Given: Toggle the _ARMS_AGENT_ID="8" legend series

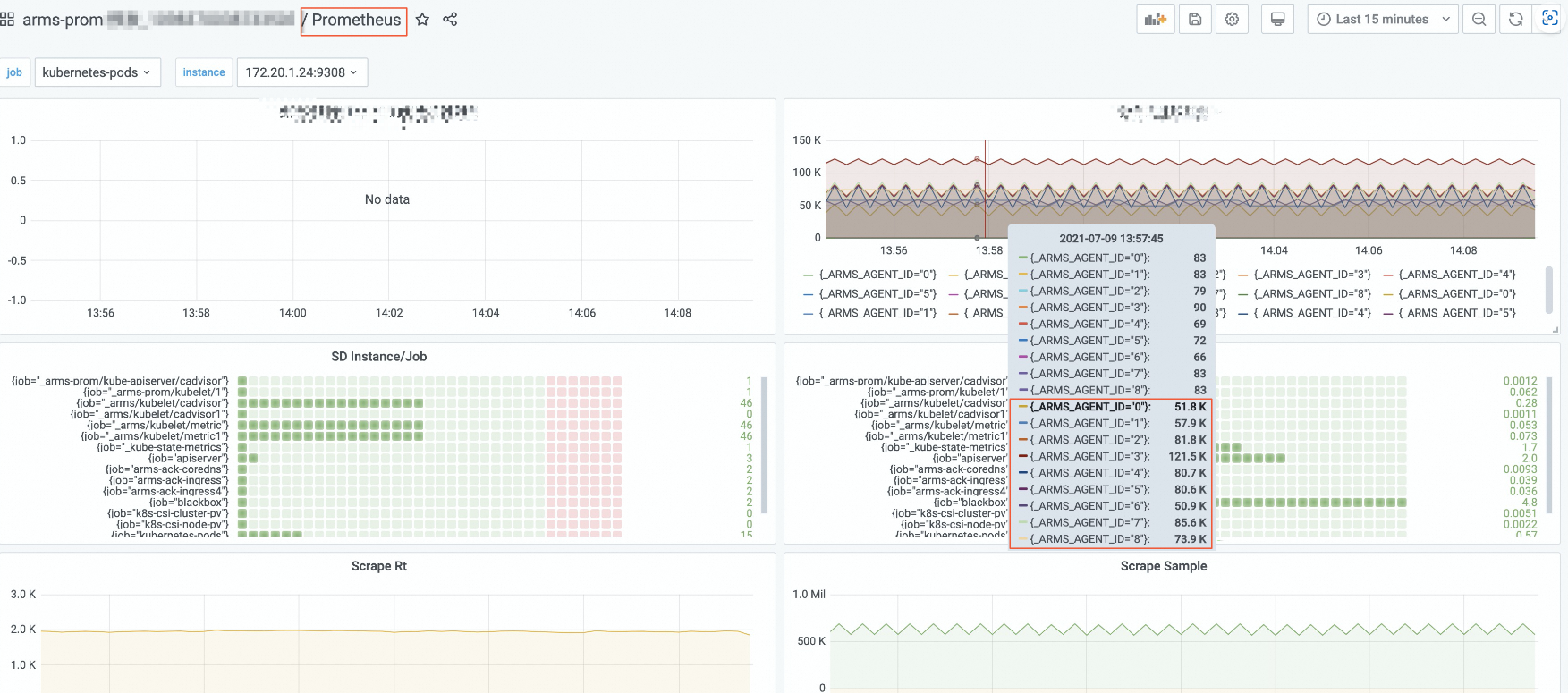Looking at the screenshot, I should click(x=1310, y=294).
